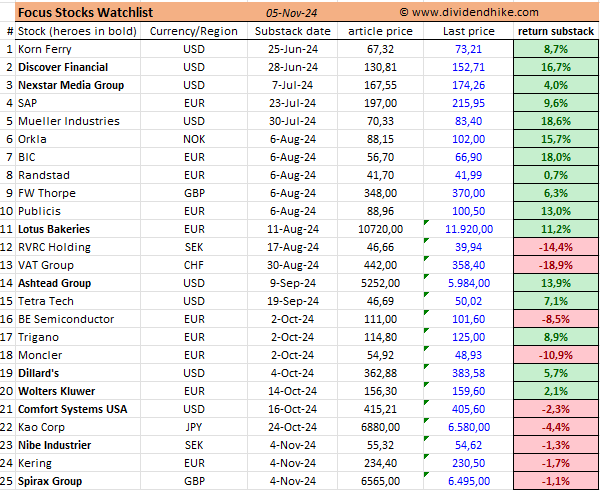Select SAP last price 215,95

click(x=469, y=103)
